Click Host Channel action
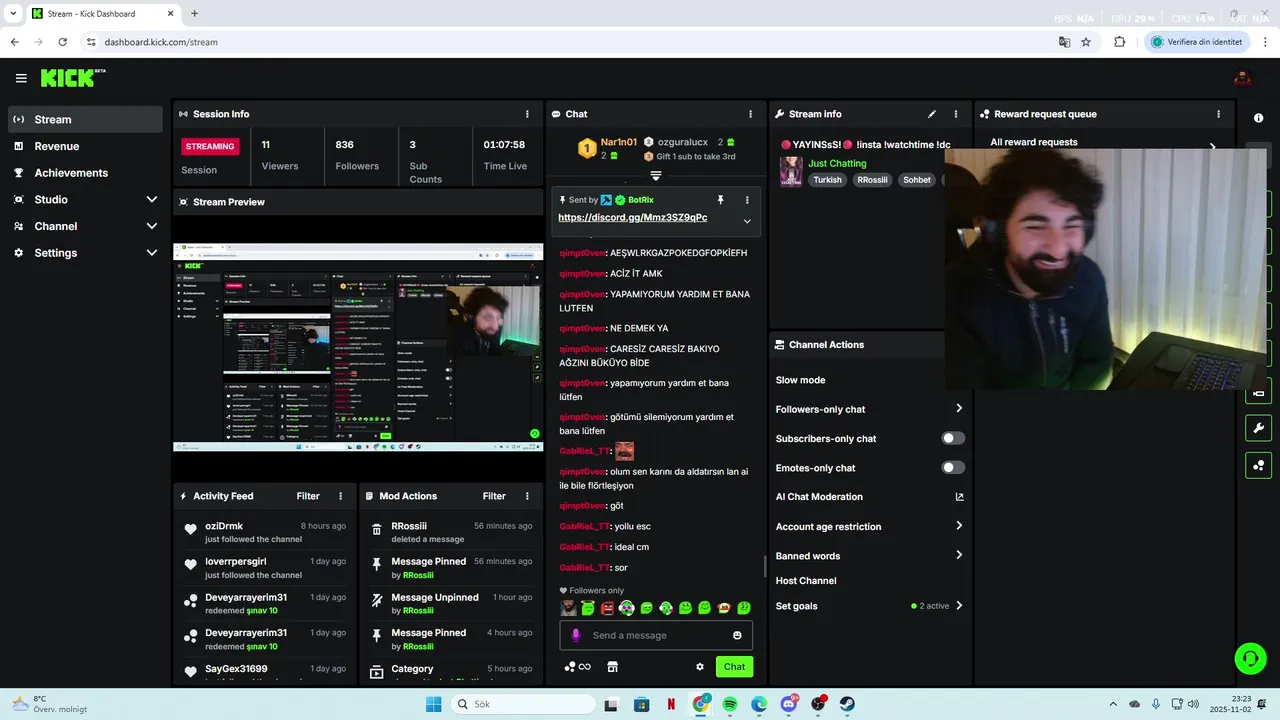This screenshot has width=1280, height=720. coord(806,581)
